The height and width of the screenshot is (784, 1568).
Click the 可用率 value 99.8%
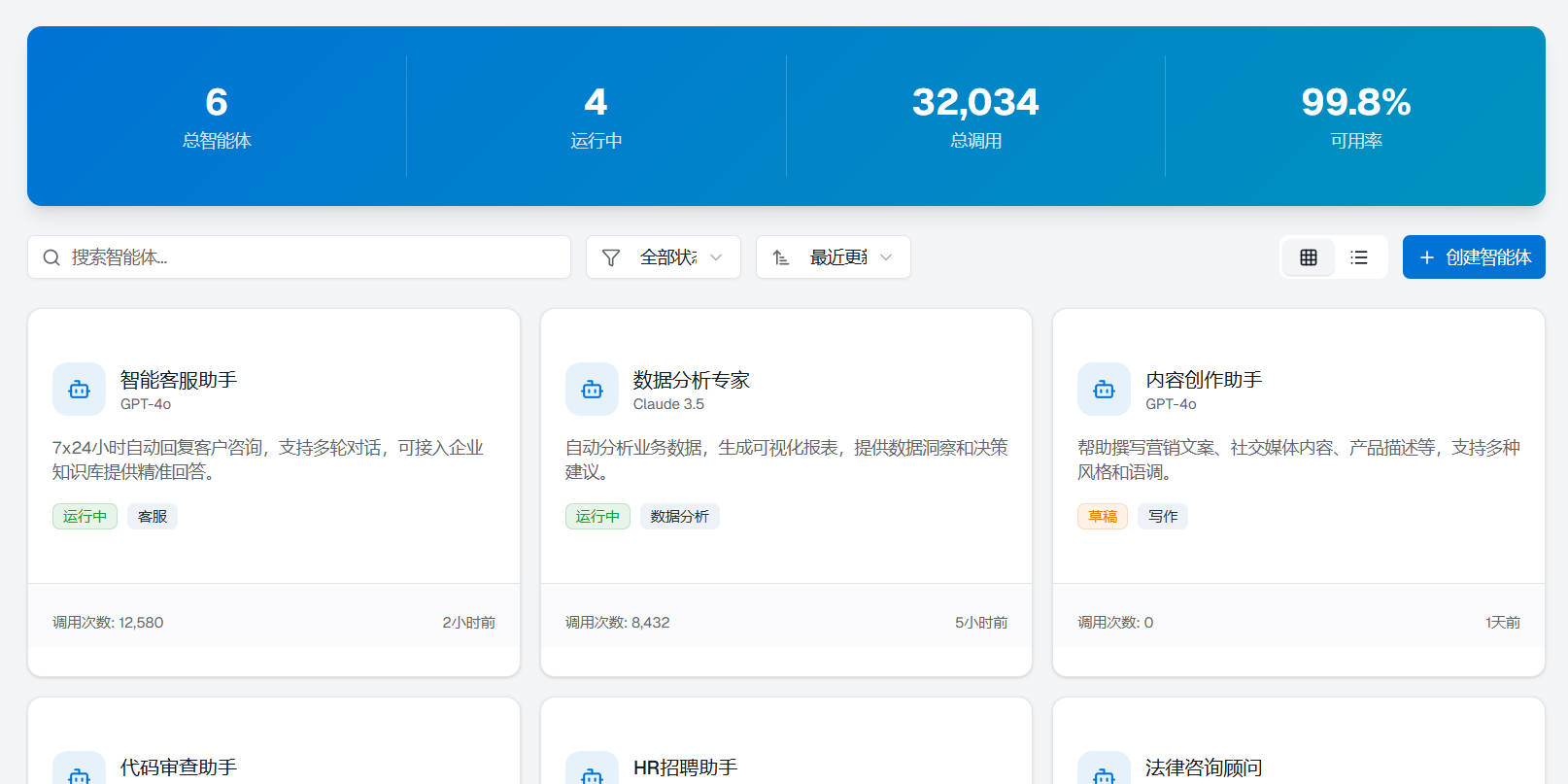[1356, 102]
